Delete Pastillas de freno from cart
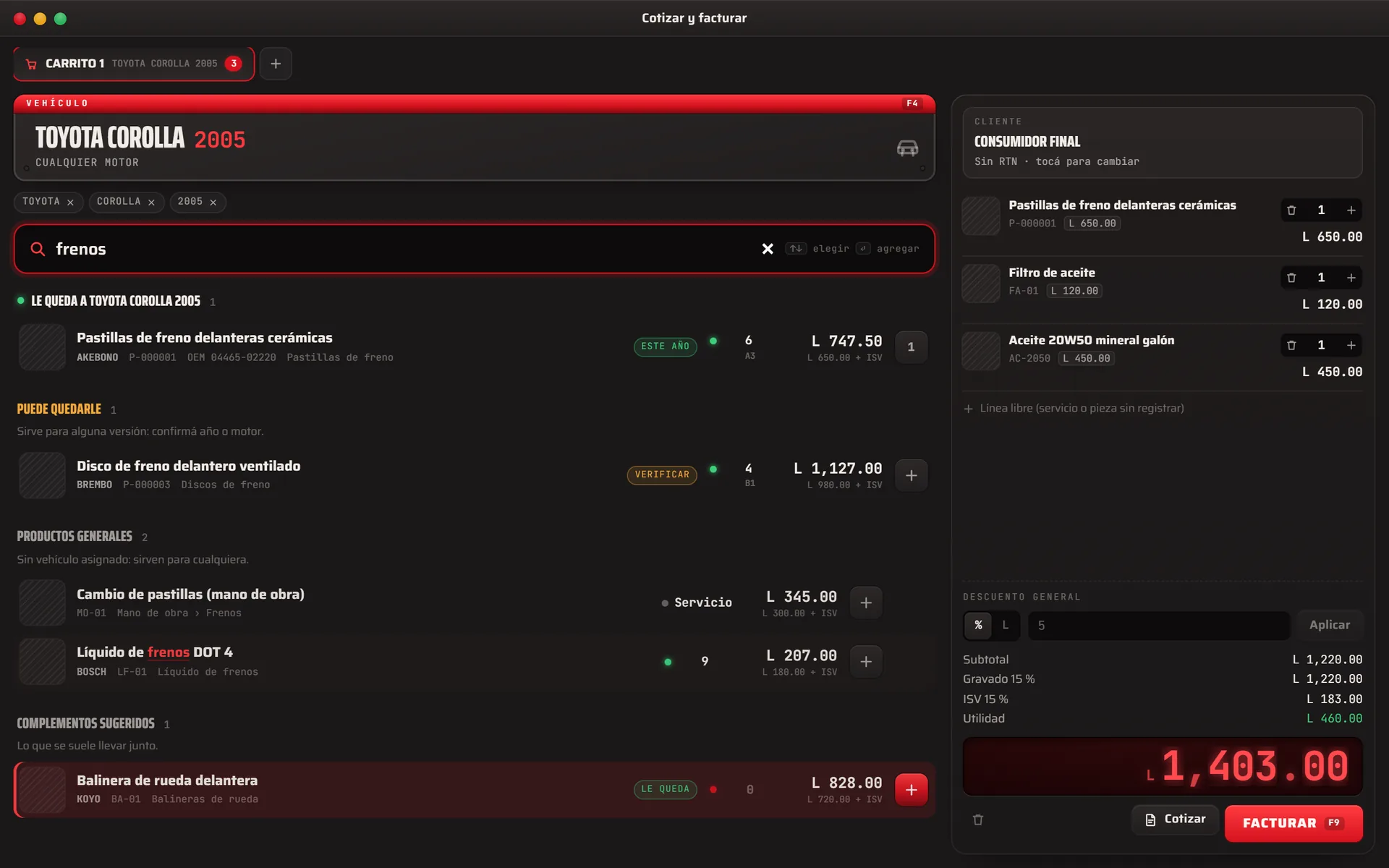The image size is (1389, 868). coord(1291,210)
